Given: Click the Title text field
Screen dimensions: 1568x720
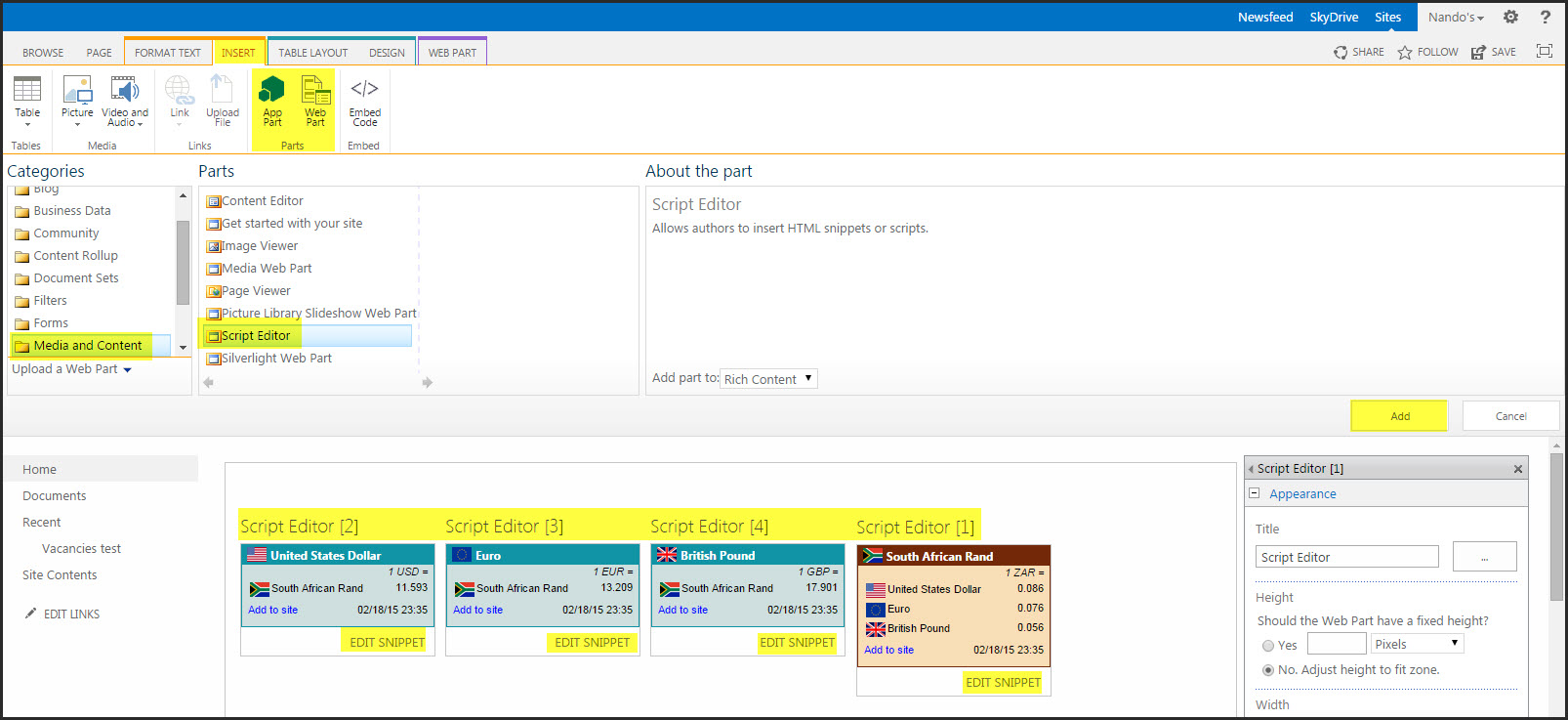Looking at the screenshot, I should tap(1346, 557).
